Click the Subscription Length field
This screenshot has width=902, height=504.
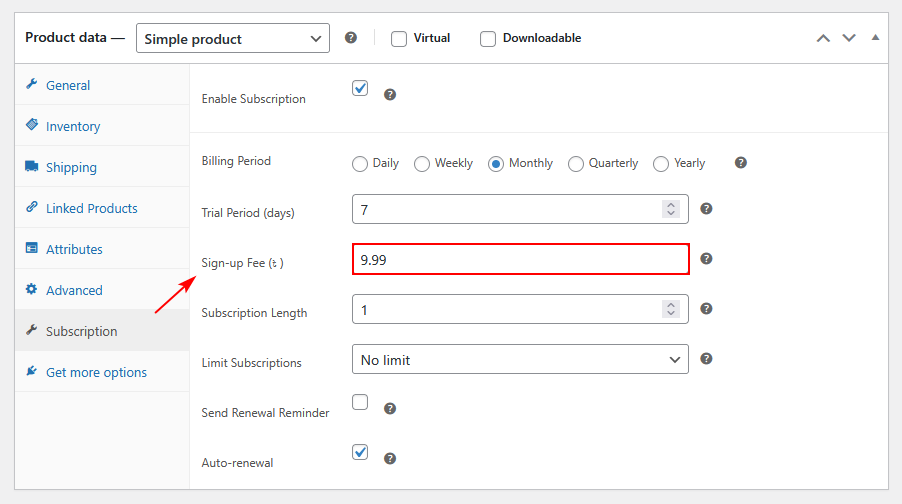tap(520, 309)
